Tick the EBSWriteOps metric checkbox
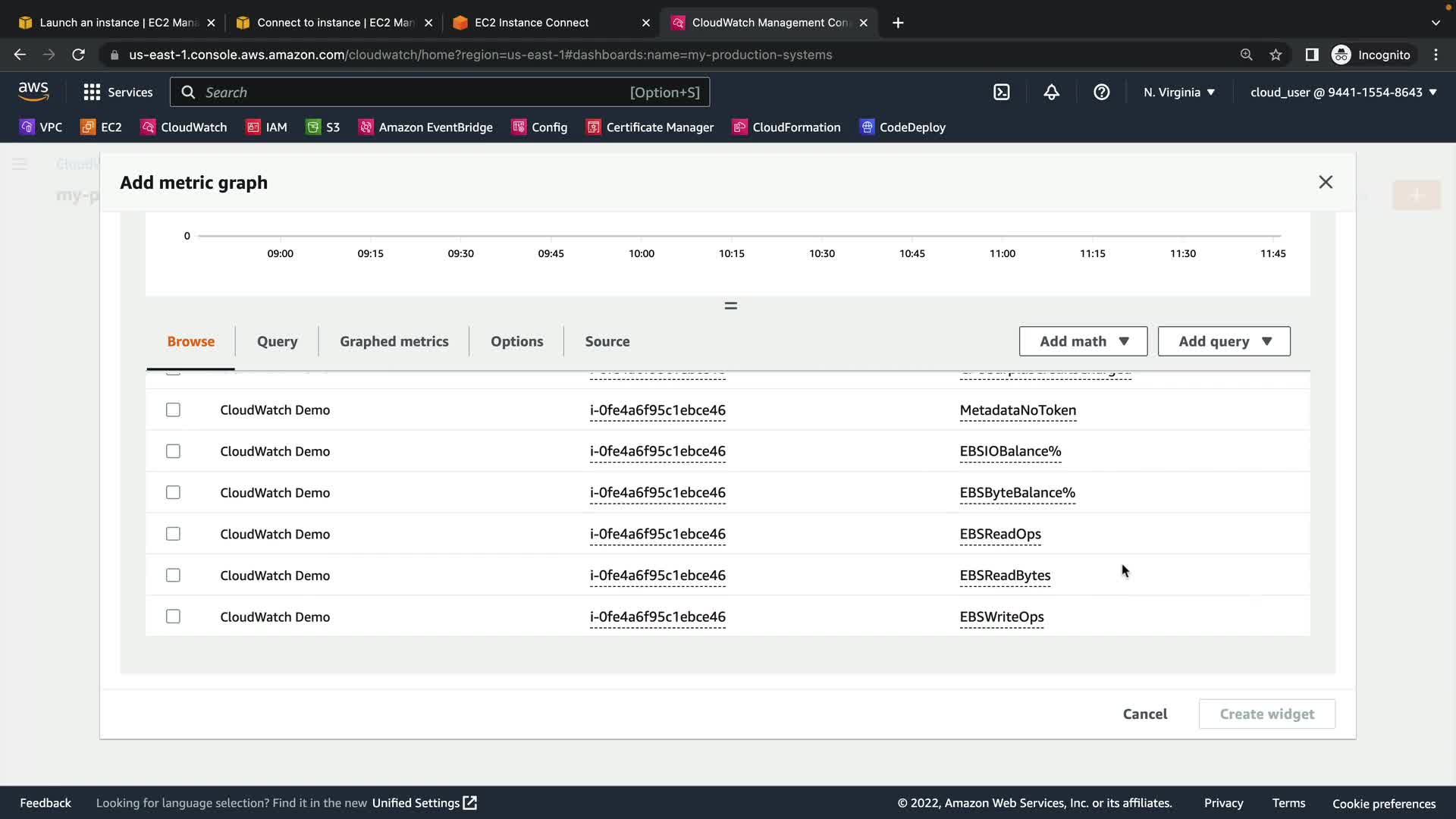This screenshot has height=819, width=1456. pos(173,617)
